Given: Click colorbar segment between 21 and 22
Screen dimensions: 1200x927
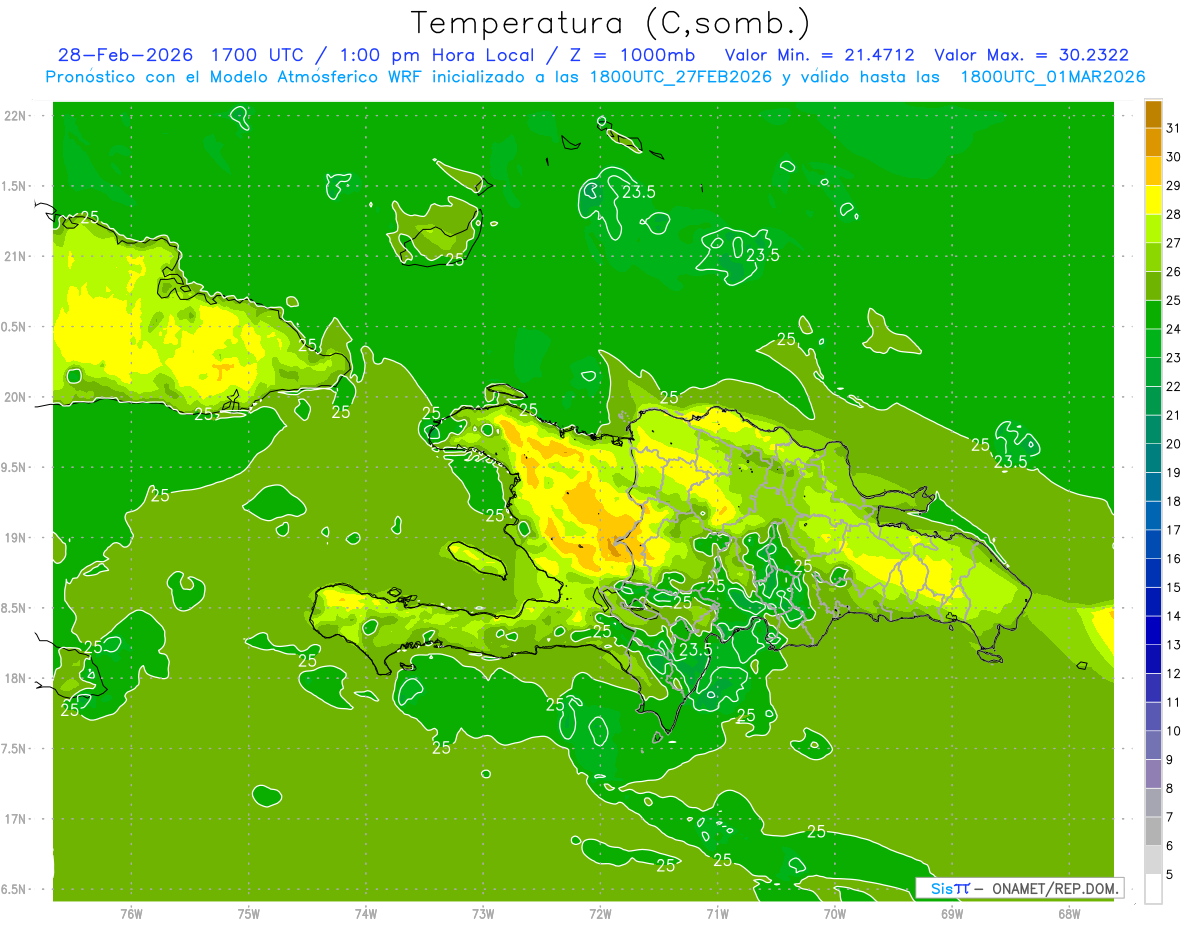Looking at the screenshot, I should pyautogui.click(x=1153, y=400).
